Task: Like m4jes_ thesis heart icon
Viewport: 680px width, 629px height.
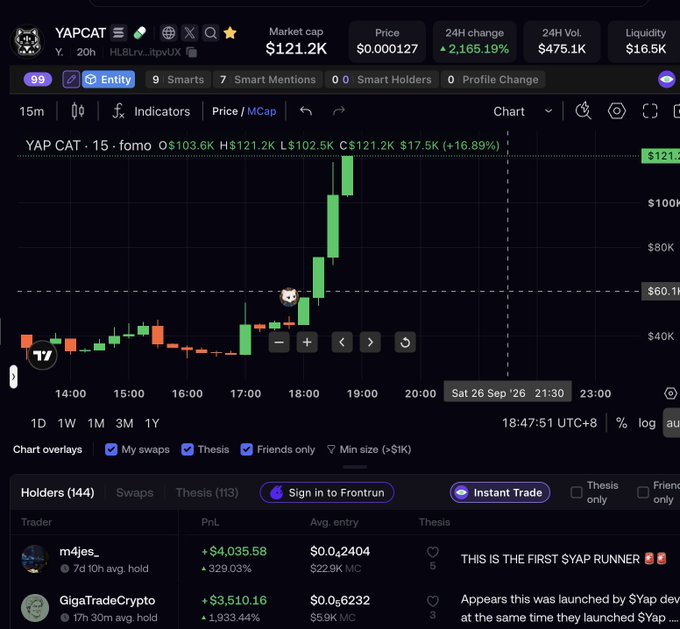Action: (432, 552)
